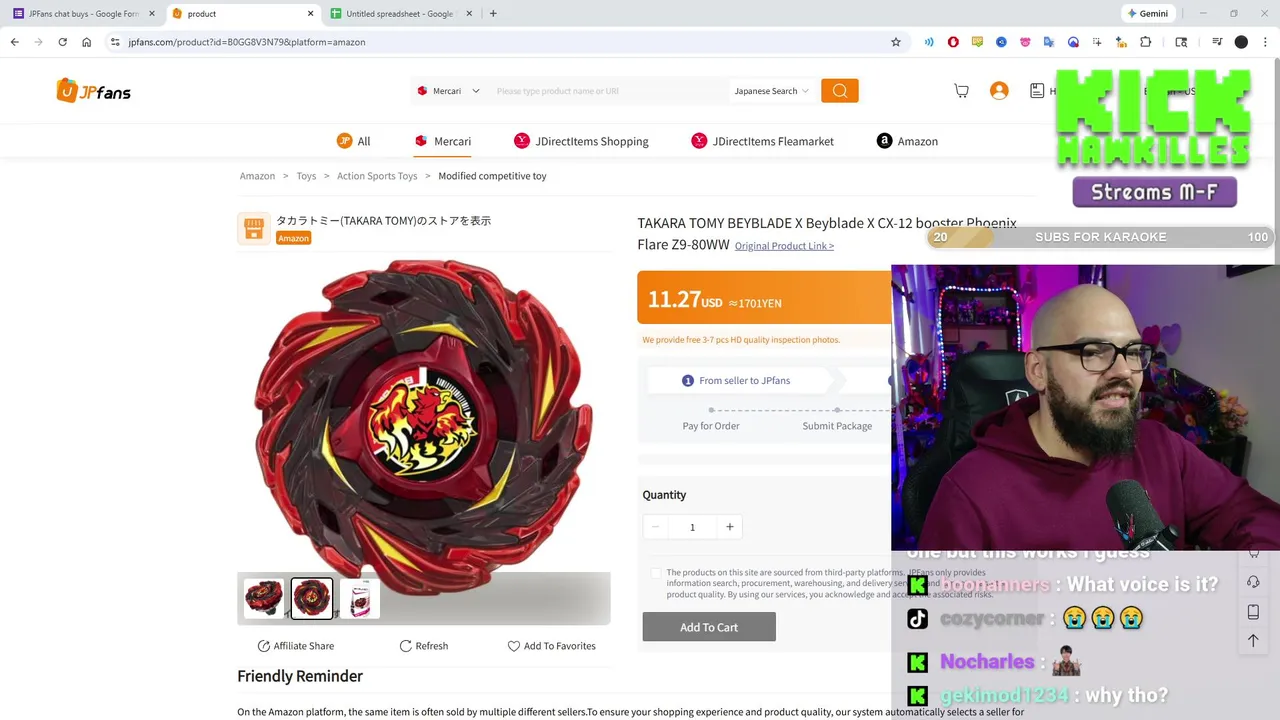Open the user account profile icon
The height and width of the screenshot is (720, 1280).
(x=999, y=91)
